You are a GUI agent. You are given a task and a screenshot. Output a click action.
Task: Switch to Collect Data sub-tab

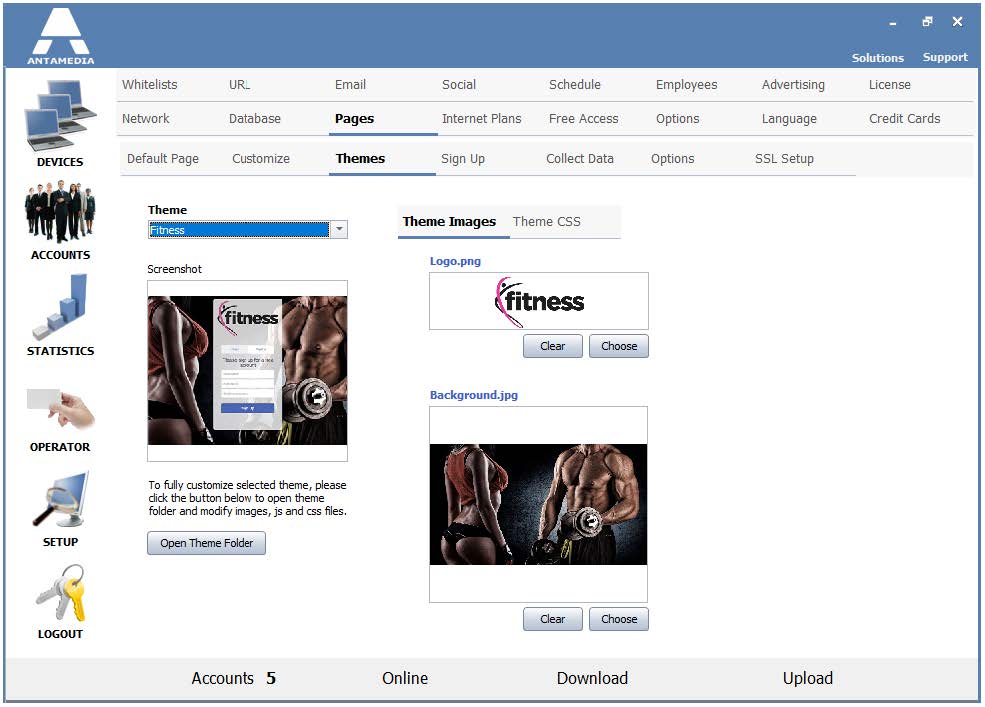579,159
